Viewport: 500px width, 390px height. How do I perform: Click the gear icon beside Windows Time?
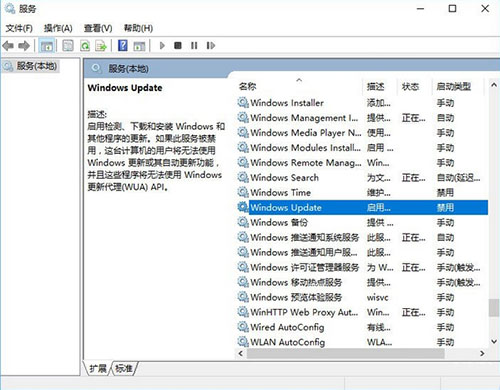[243, 192]
